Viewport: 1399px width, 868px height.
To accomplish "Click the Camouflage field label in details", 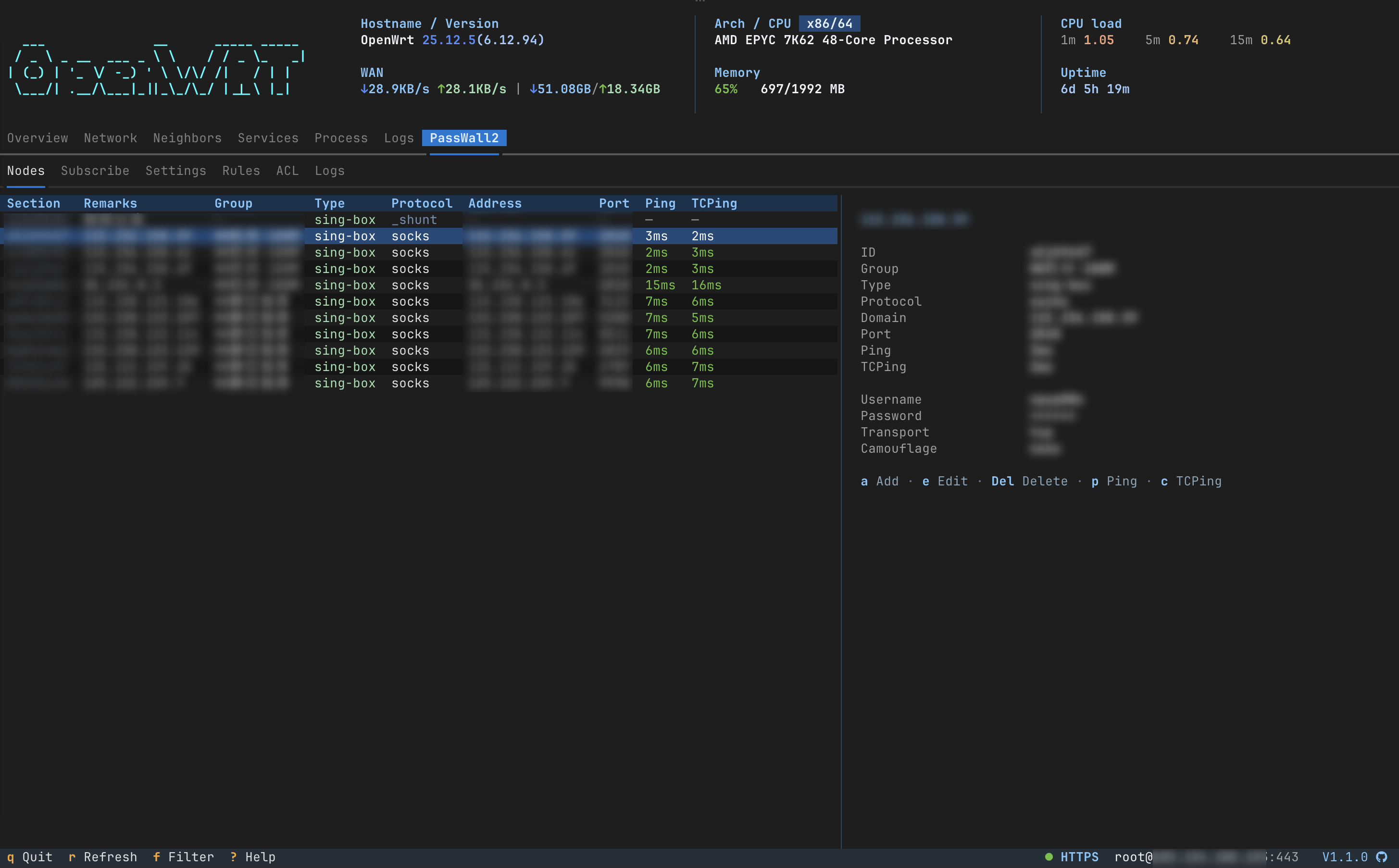I will (x=899, y=449).
